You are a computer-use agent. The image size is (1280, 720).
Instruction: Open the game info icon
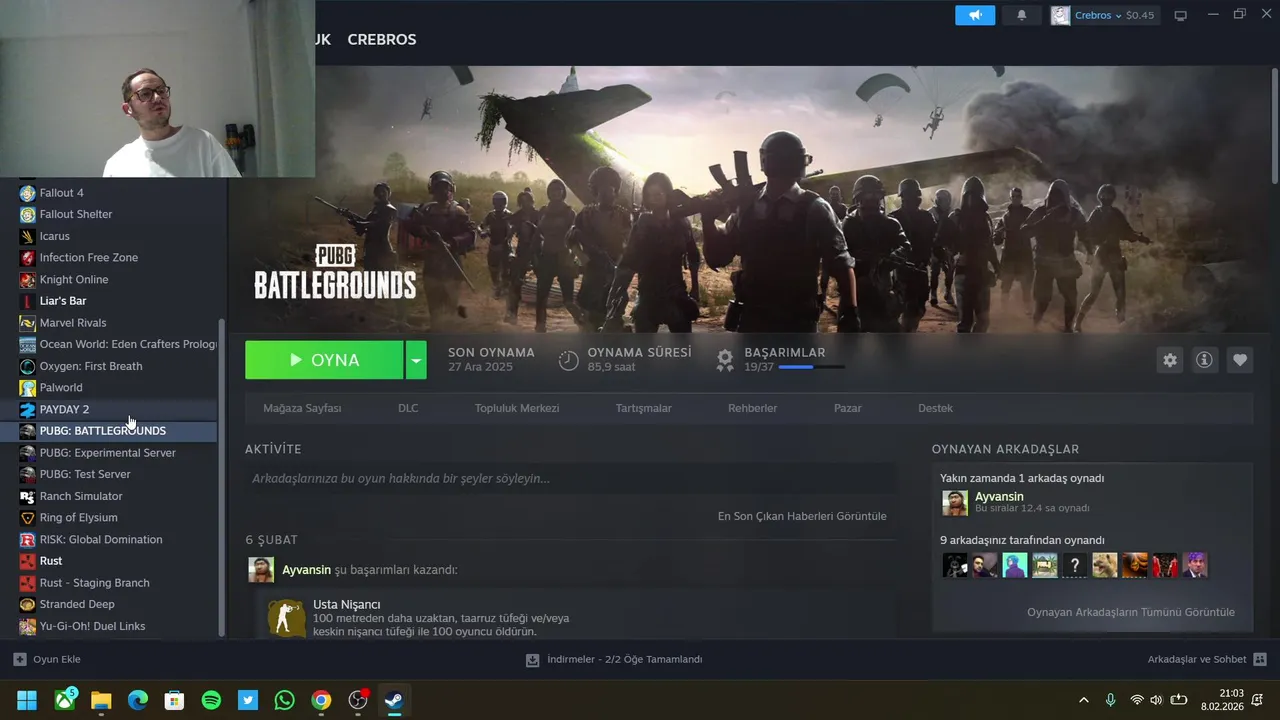(1204, 360)
